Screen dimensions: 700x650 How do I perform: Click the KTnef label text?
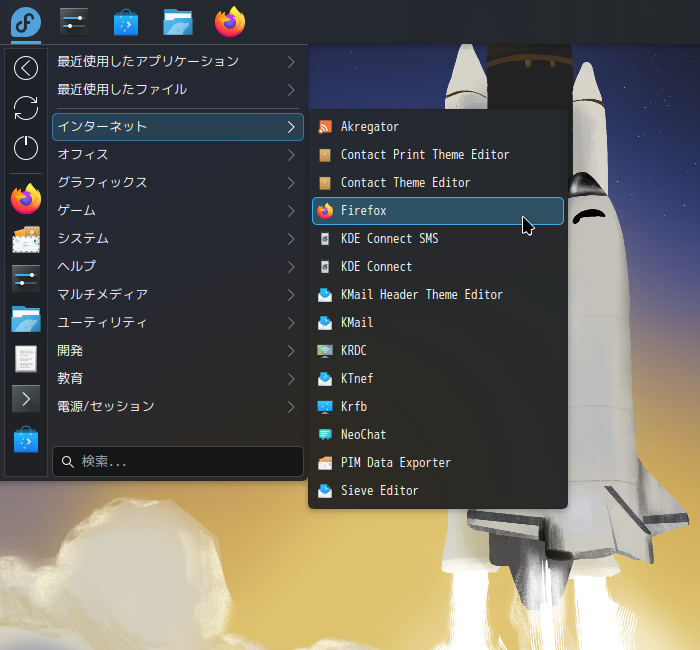(x=357, y=379)
